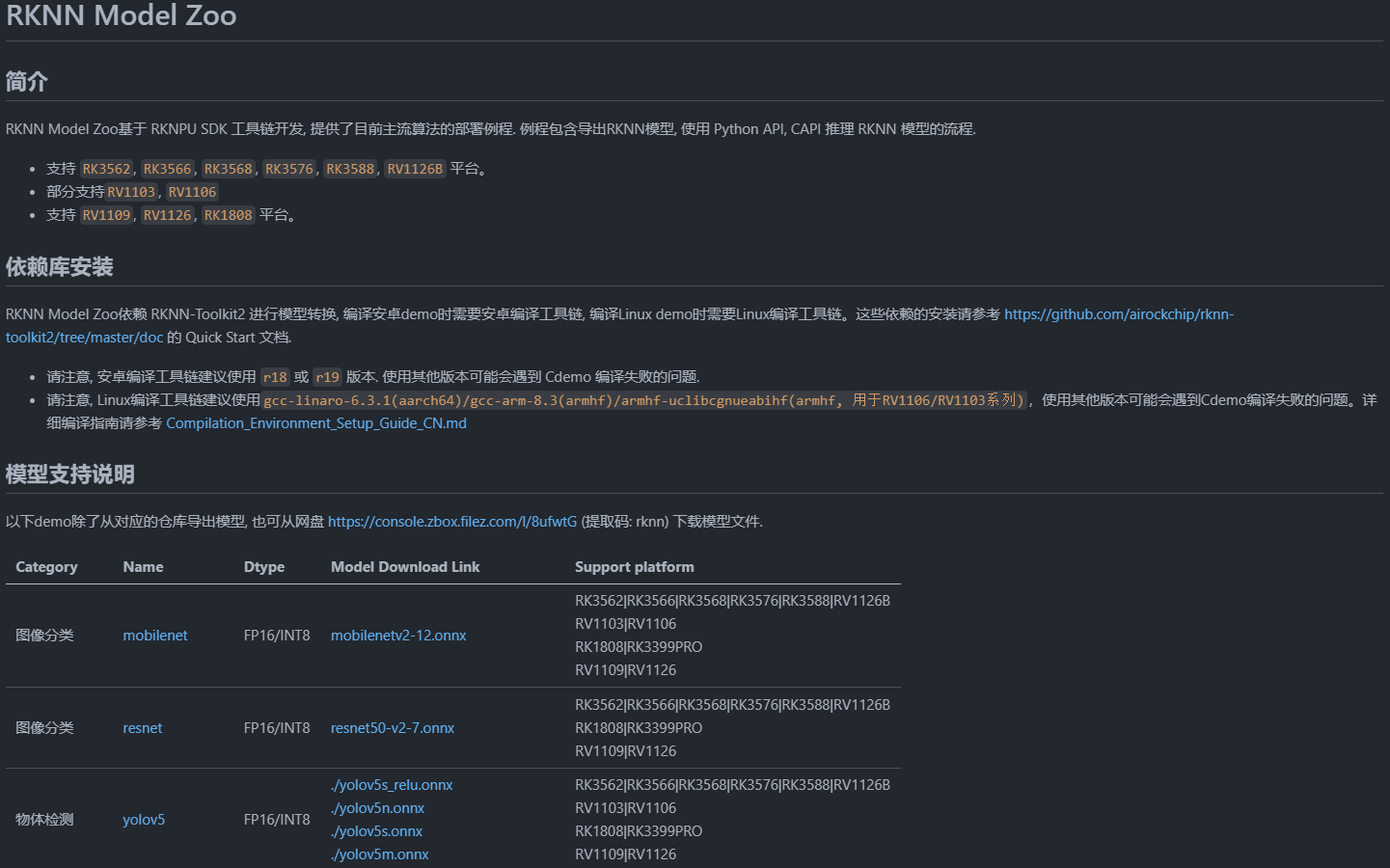Open the mobilenet model link
The height and width of the screenshot is (868, 1390).
[x=155, y=636]
